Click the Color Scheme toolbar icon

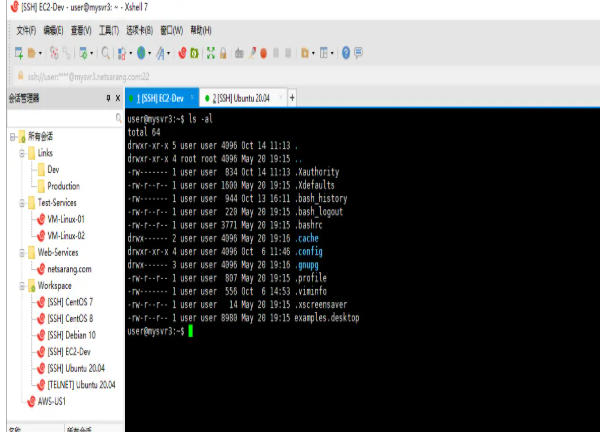coord(122,53)
